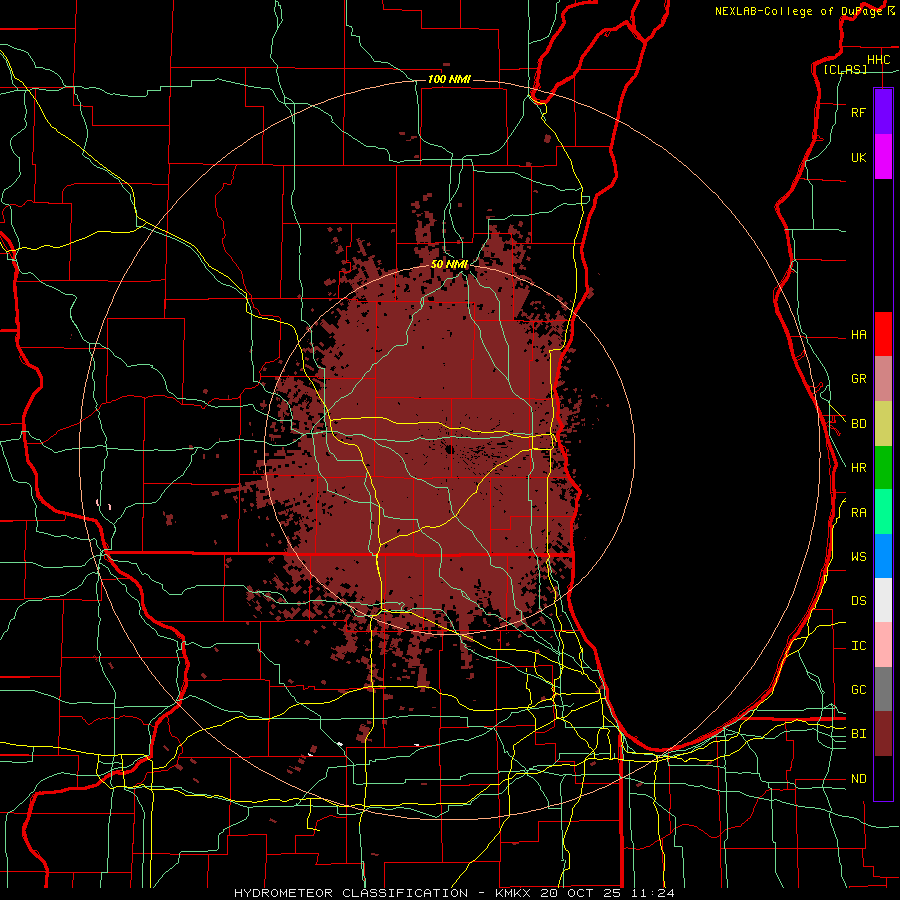Image resolution: width=900 pixels, height=900 pixels.
Task: Click the "RF" legend label
Action: [x=858, y=113]
